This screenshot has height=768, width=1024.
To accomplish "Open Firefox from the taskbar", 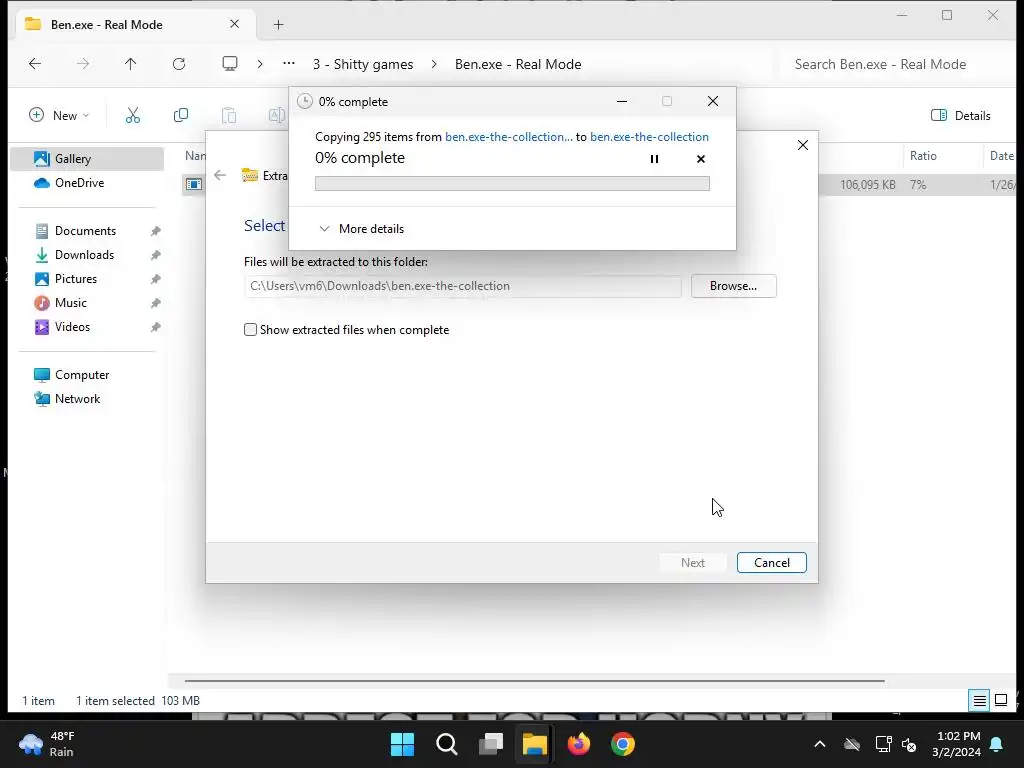I will click(x=579, y=744).
